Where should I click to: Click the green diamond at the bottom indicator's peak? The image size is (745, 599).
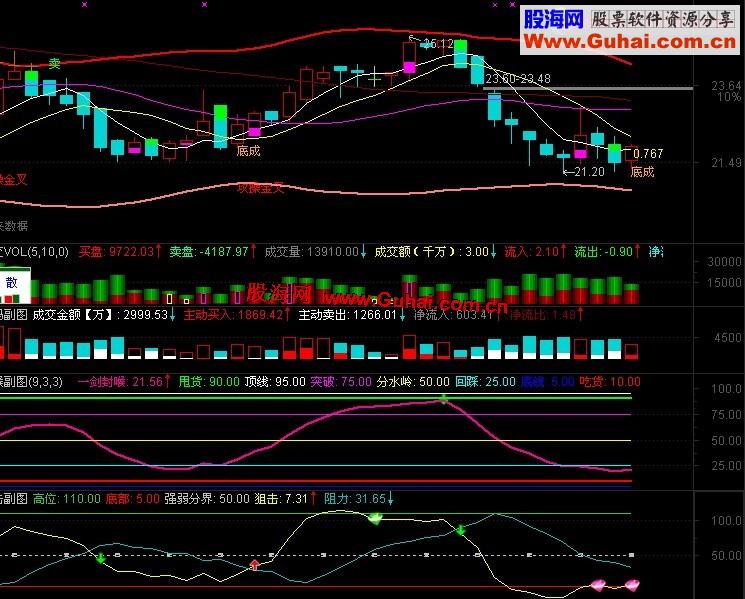pos(375,518)
